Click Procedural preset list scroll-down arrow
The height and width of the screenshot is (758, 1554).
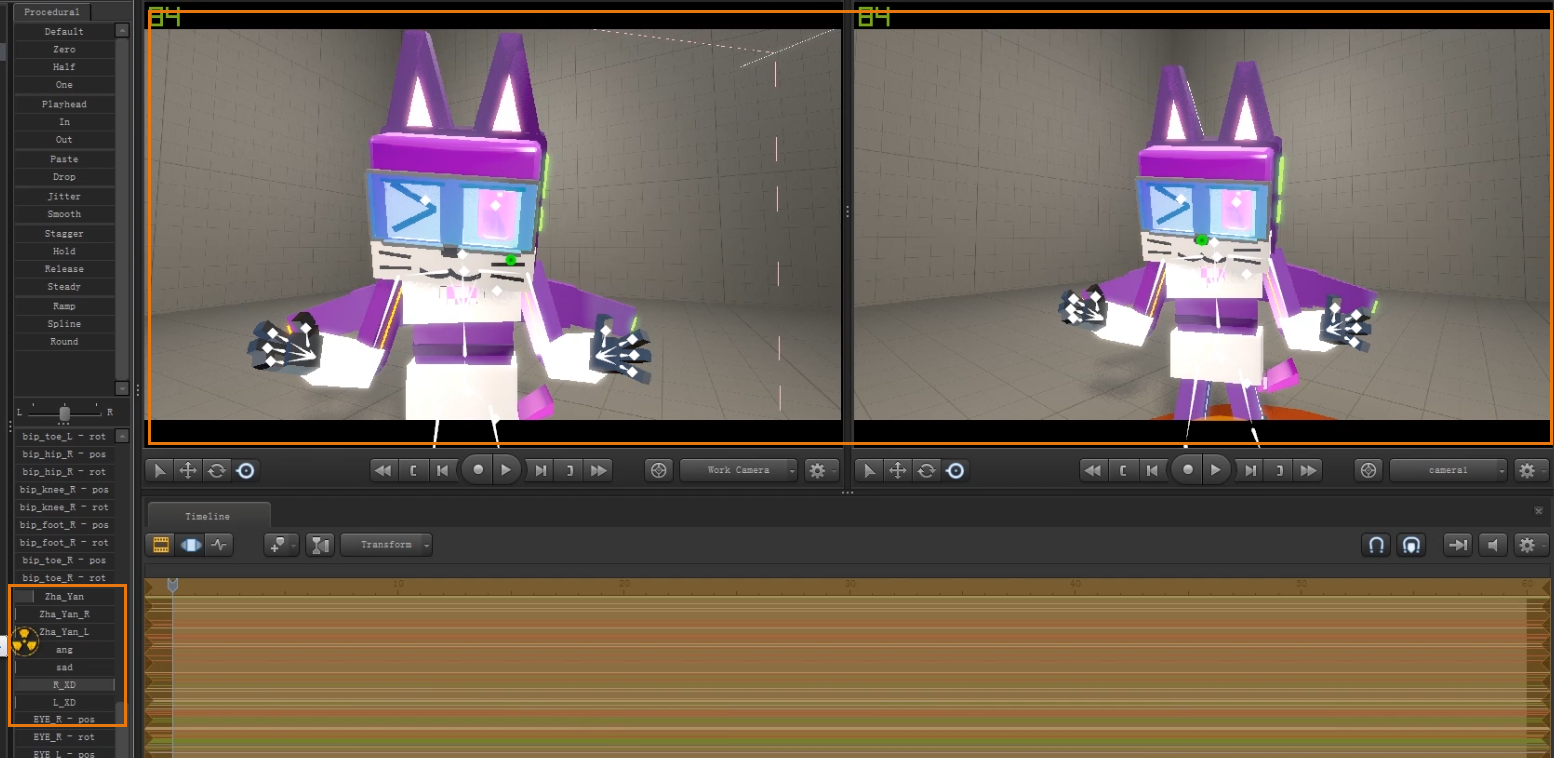122,388
